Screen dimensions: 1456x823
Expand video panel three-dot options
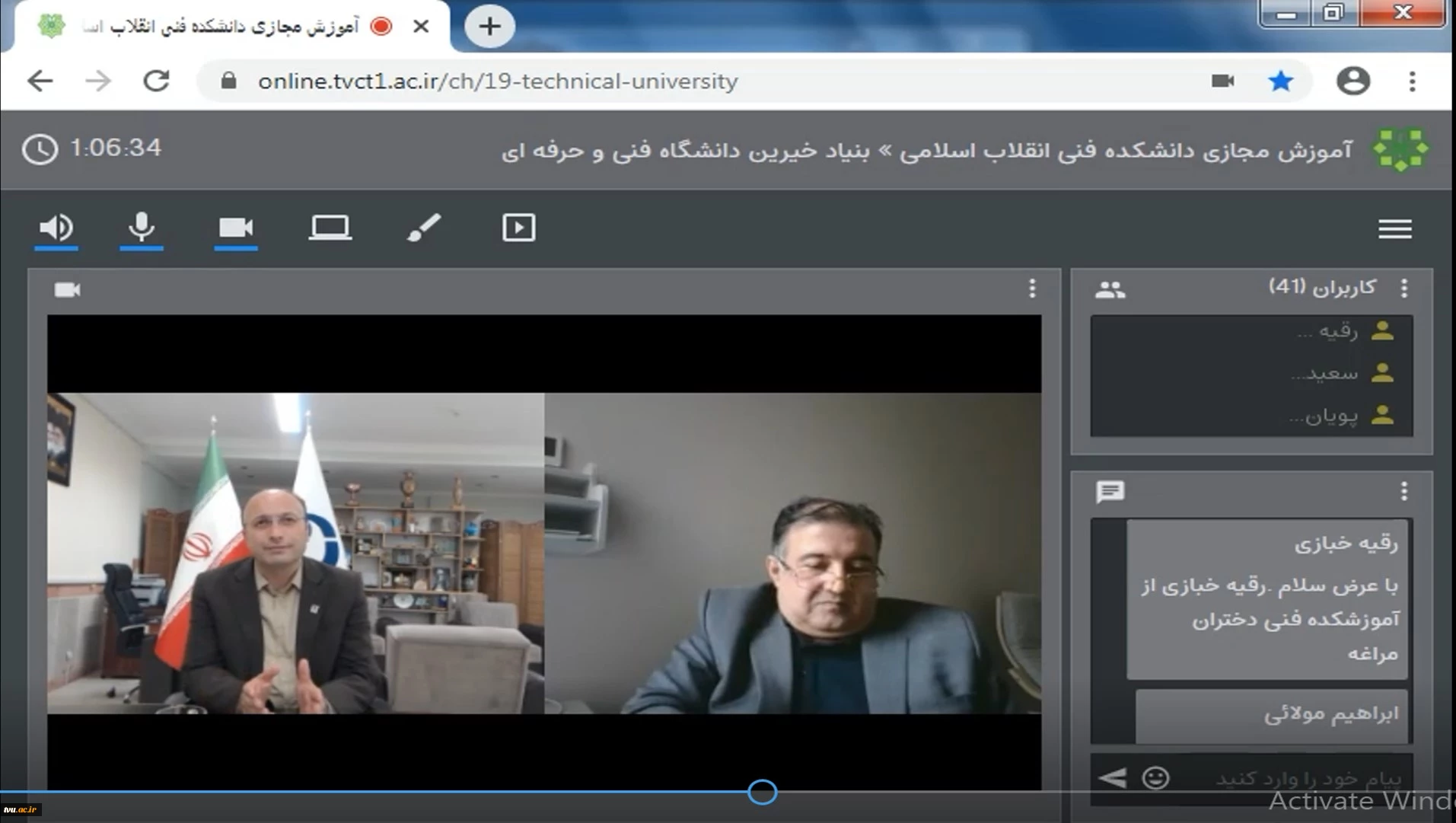pos(1032,289)
